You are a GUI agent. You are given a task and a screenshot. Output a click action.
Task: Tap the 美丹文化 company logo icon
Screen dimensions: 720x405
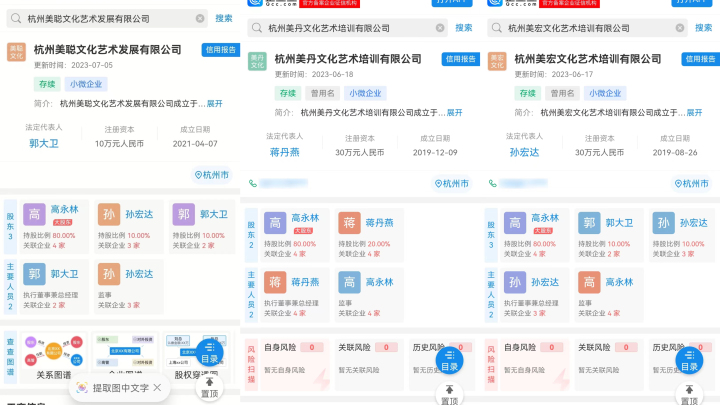pos(257,61)
